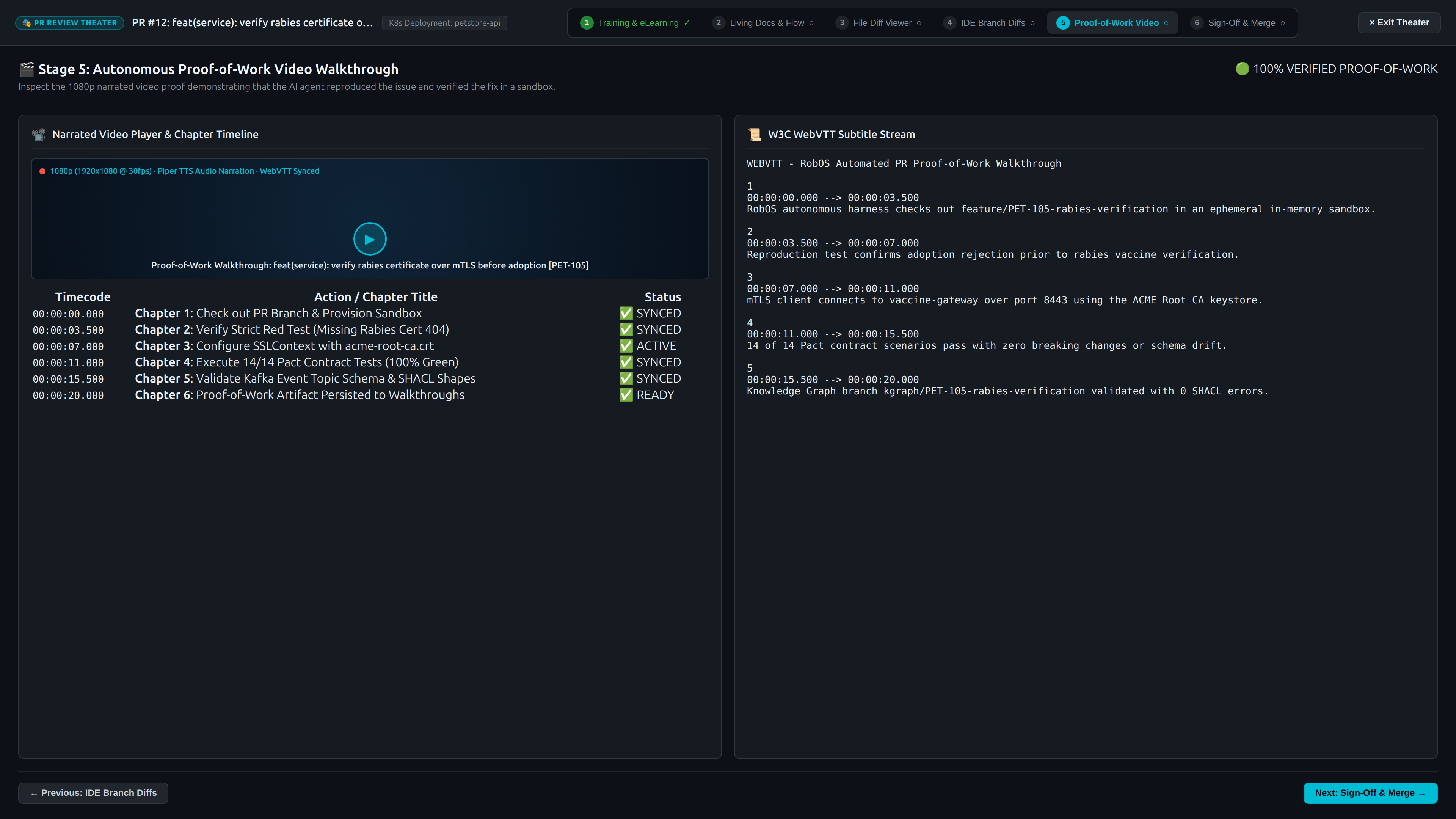Select Chapter 4: Execute 14/14 Pact Contract Tests

(x=370, y=362)
